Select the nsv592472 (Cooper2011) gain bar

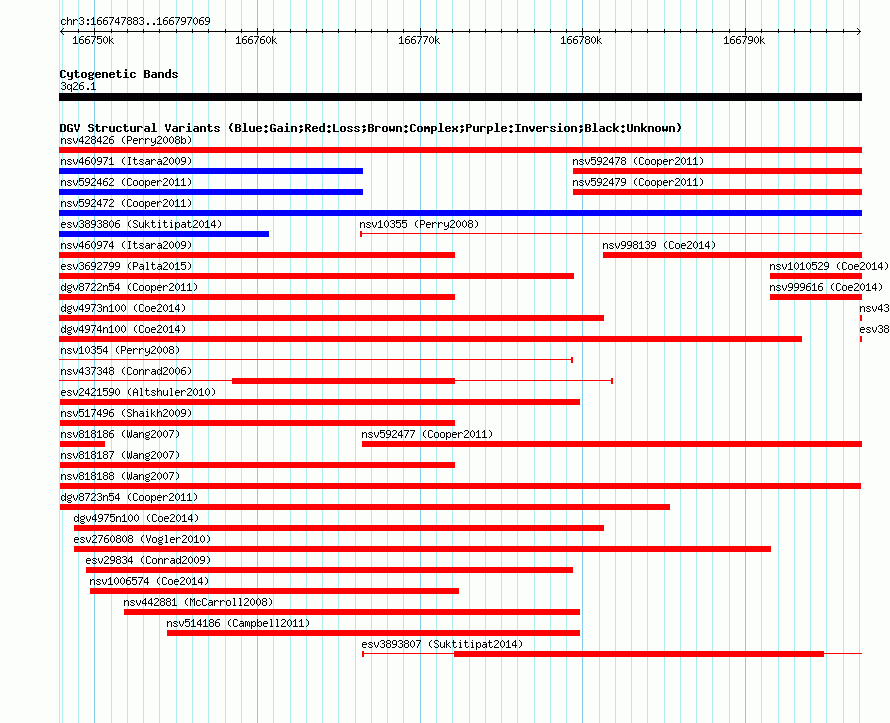[460, 213]
